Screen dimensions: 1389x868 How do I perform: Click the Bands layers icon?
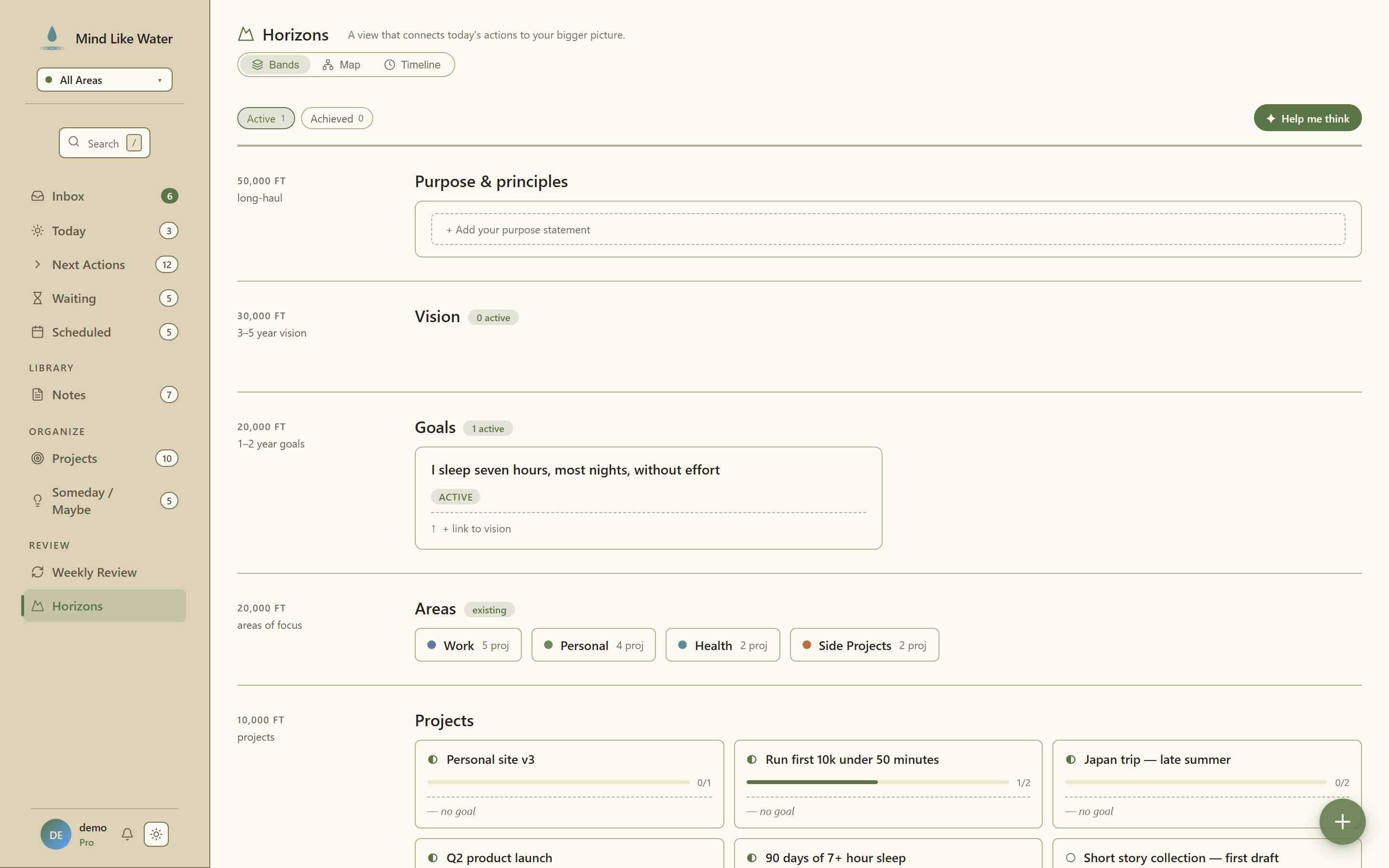(257, 64)
